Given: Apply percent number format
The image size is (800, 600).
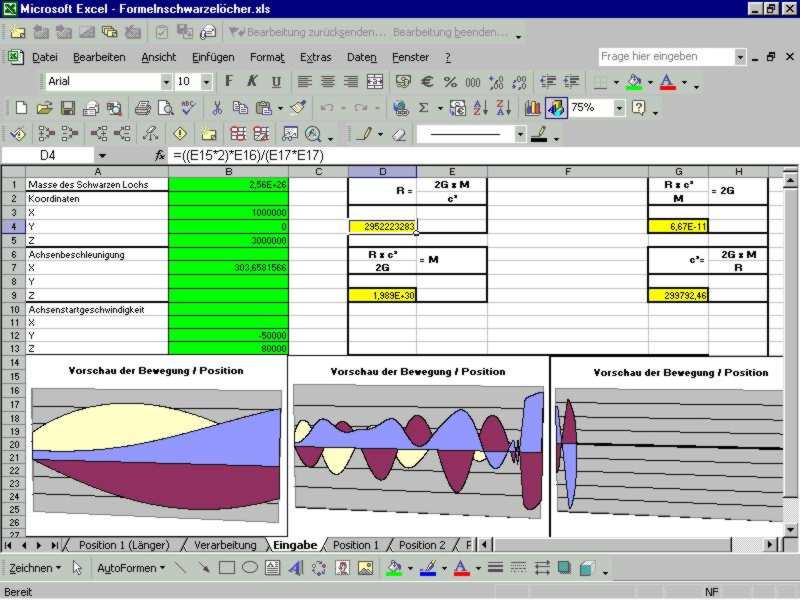Looking at the screenshot, I should 450,82.
